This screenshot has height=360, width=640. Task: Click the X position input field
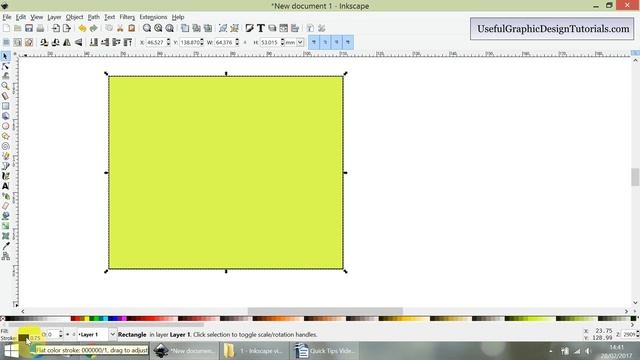pos(156,42)
